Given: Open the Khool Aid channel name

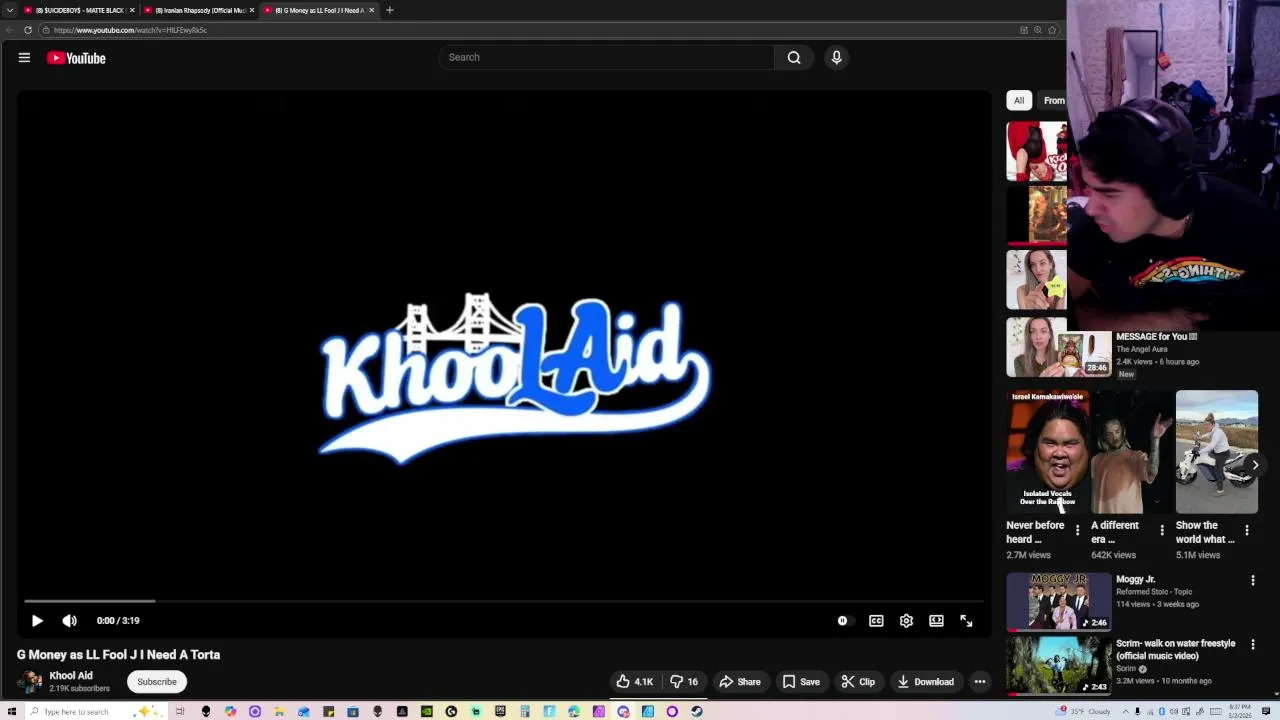Looking at the screenshot, I should point(71,675).
